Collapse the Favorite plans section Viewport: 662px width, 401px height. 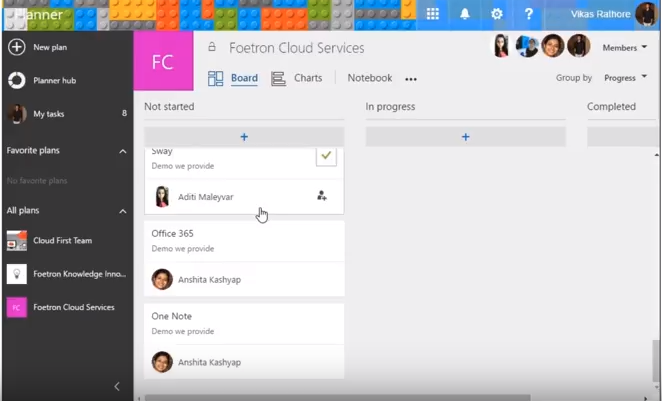click(x=123, y=151)
